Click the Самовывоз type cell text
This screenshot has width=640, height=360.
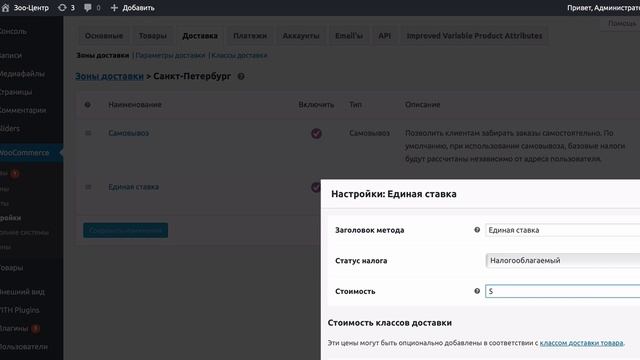click(x=369, y=133)
